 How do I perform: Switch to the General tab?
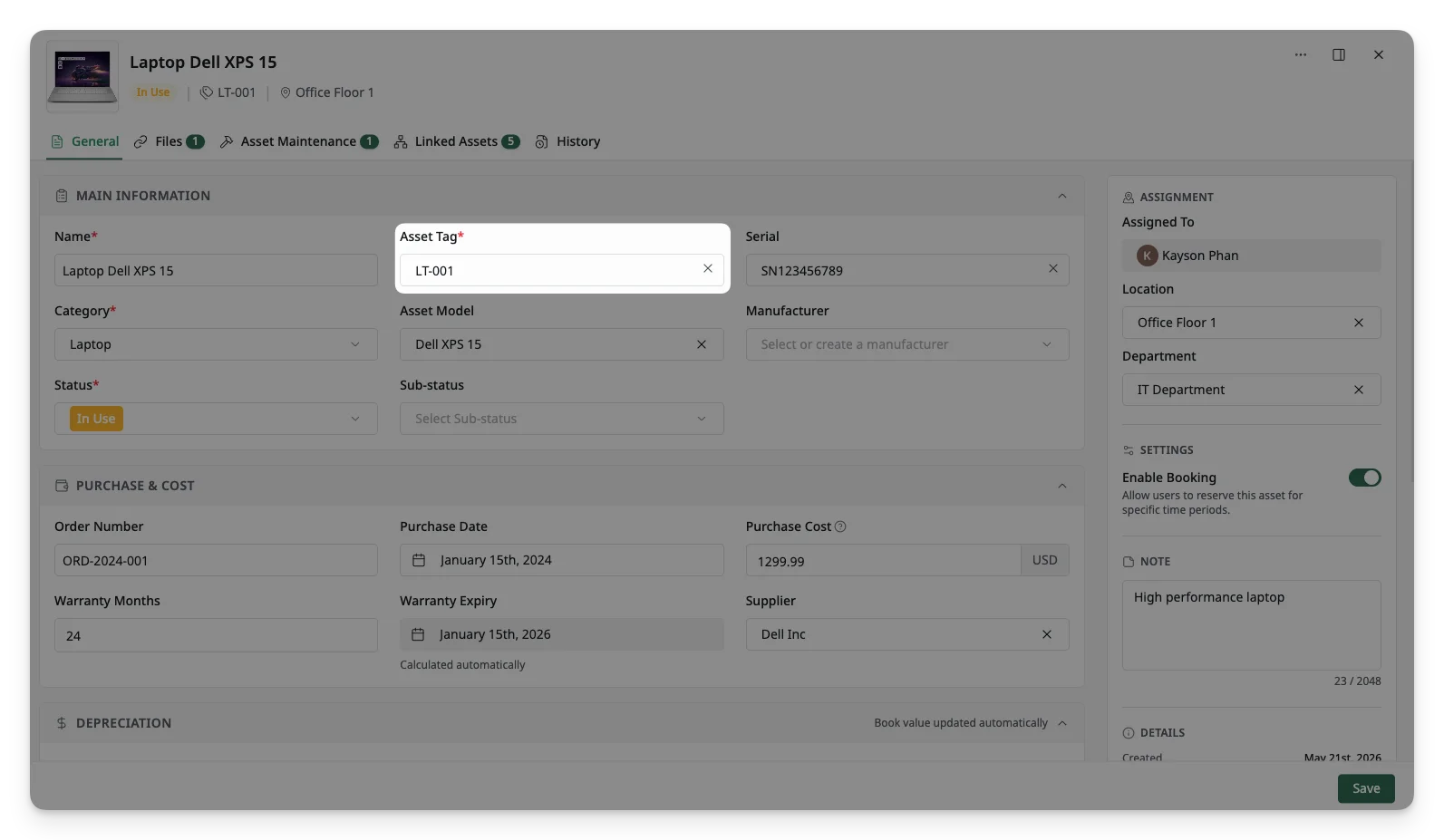84,141
